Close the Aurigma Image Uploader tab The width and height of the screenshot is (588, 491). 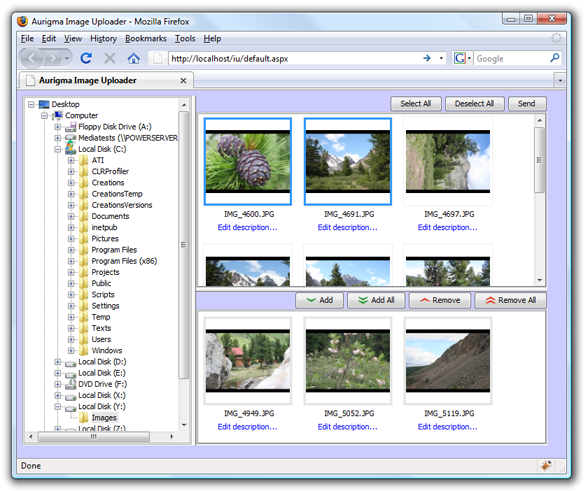coord(183,81)
